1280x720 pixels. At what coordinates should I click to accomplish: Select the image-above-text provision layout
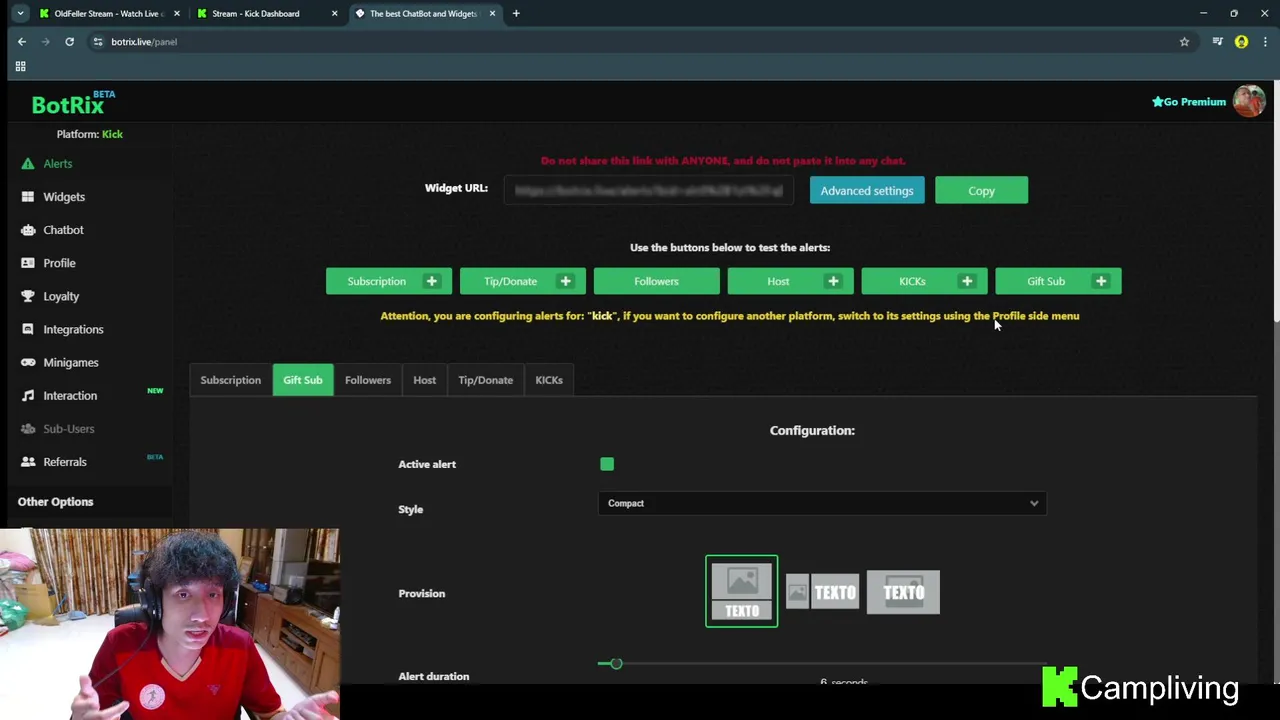tap(741, 591)
